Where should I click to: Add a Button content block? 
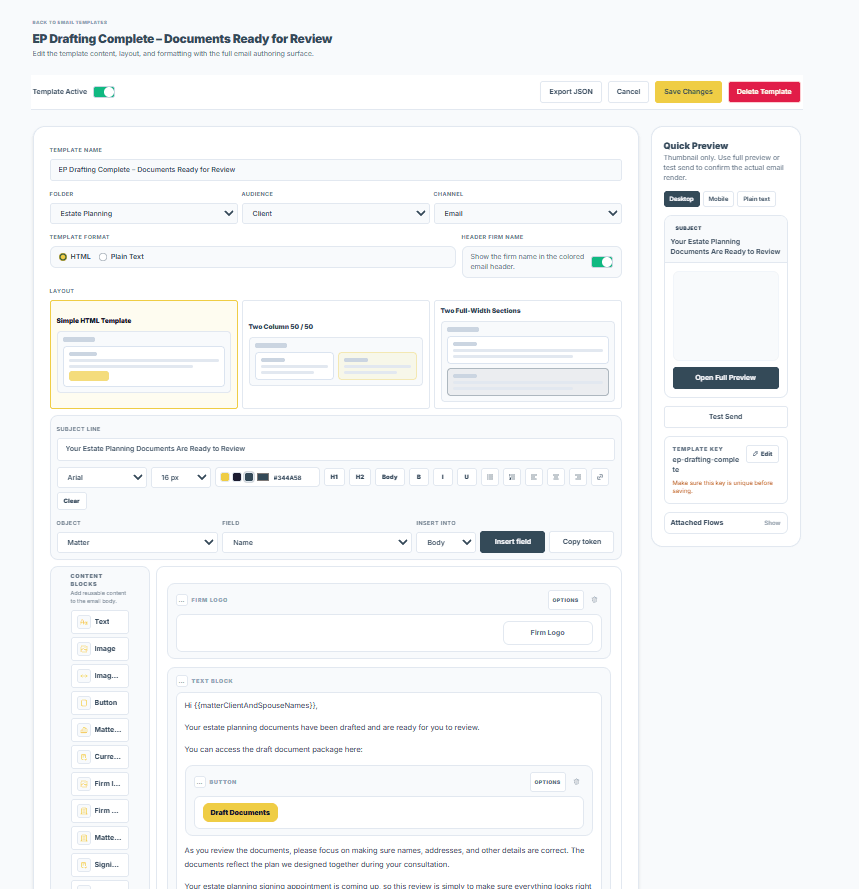click(x=100, y=703)
